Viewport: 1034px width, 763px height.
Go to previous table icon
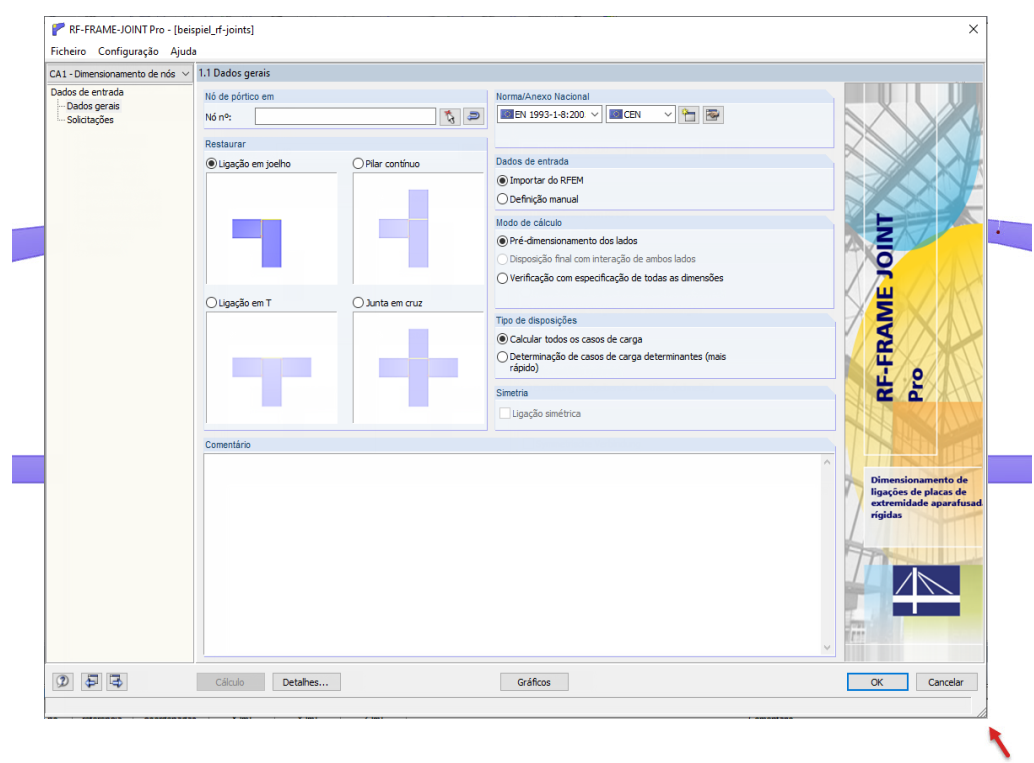[x=92, y=681]
